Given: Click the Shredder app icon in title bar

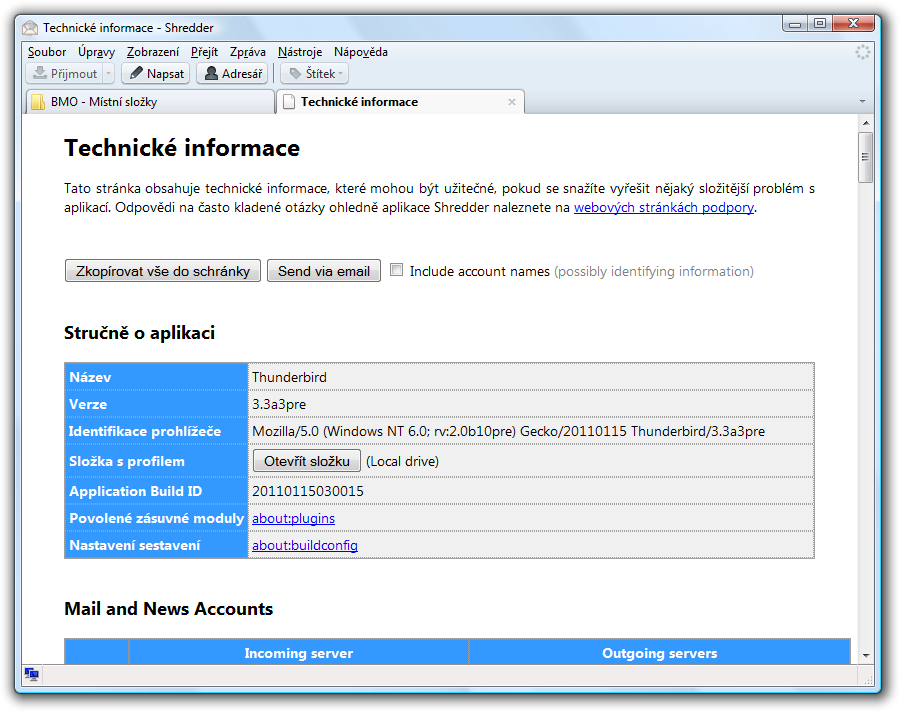Looking at the screenshot, I should (30, 28).
